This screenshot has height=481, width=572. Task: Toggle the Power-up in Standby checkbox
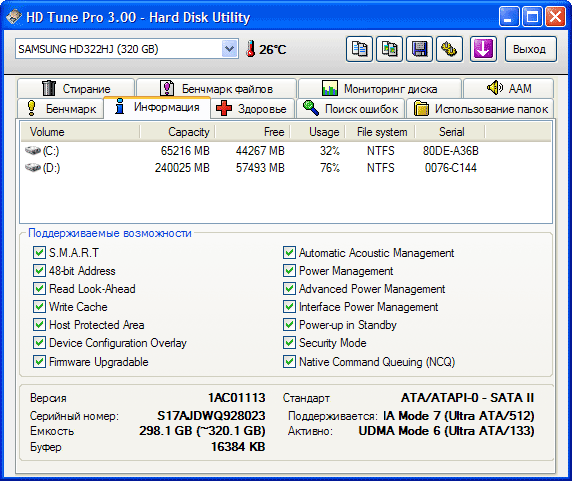(289, 325)
